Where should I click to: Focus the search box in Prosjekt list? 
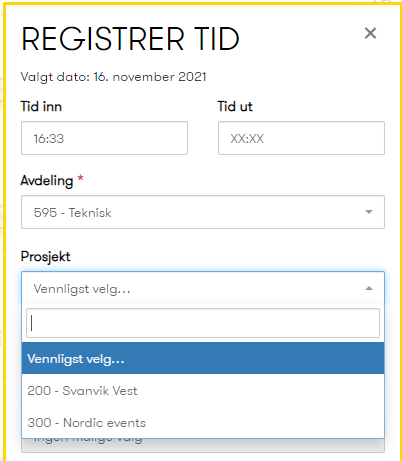(x=203, y=323)
